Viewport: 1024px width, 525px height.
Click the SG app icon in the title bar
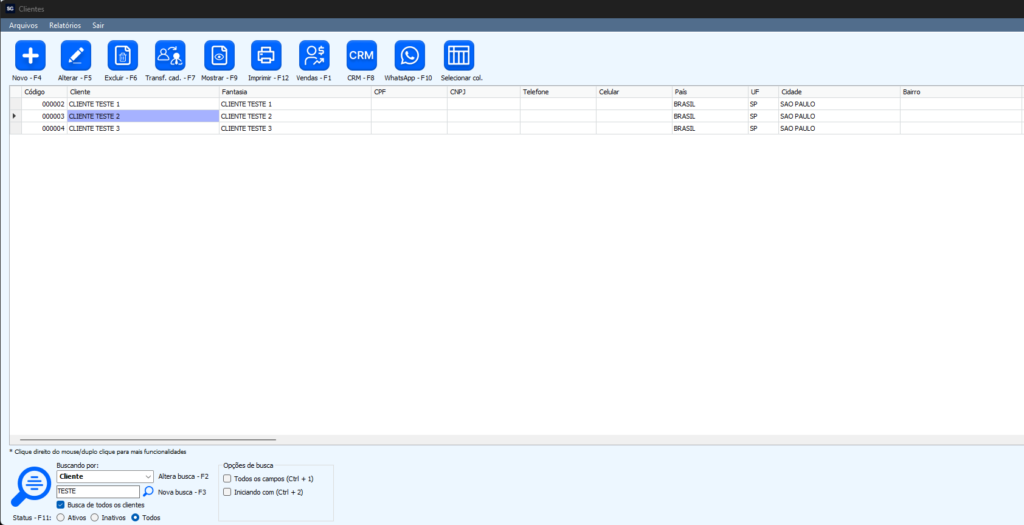[10, 8]
